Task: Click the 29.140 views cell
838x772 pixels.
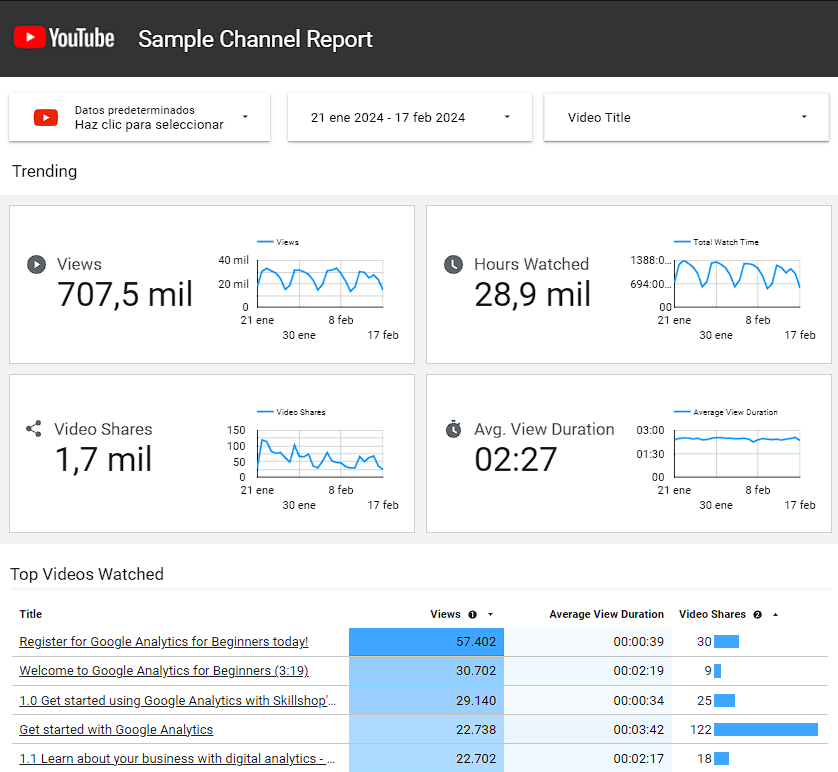Action: [426, 700]
